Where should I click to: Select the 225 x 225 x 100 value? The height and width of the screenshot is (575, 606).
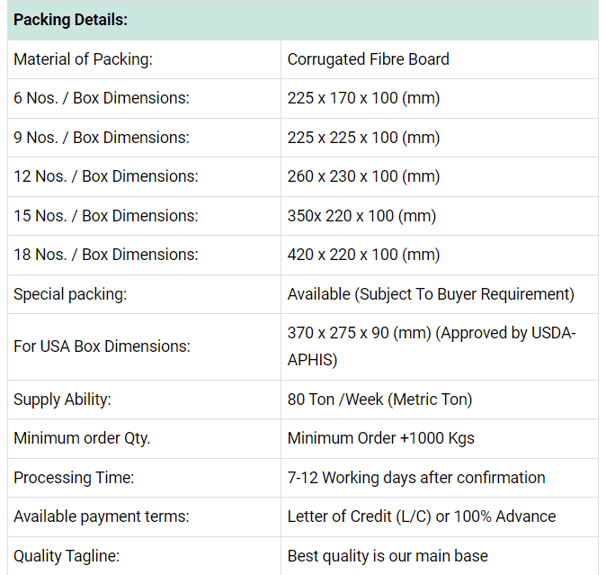pyautogui.click(x=363, y=137)
